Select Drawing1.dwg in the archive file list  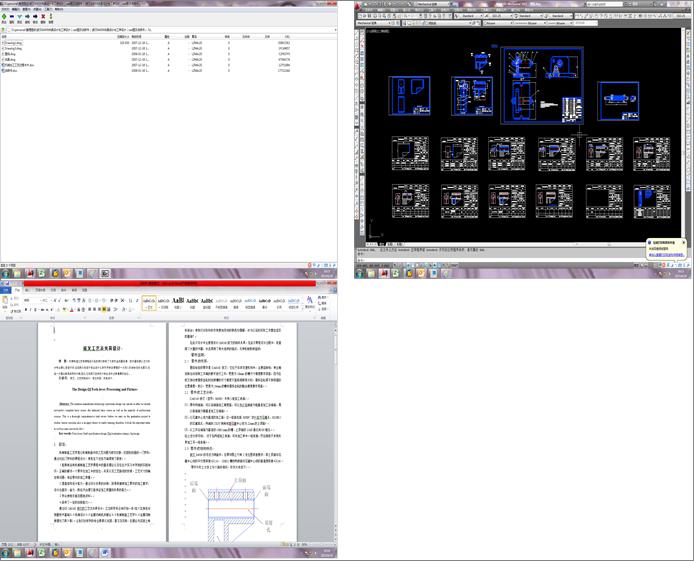(x=12, y=43)
